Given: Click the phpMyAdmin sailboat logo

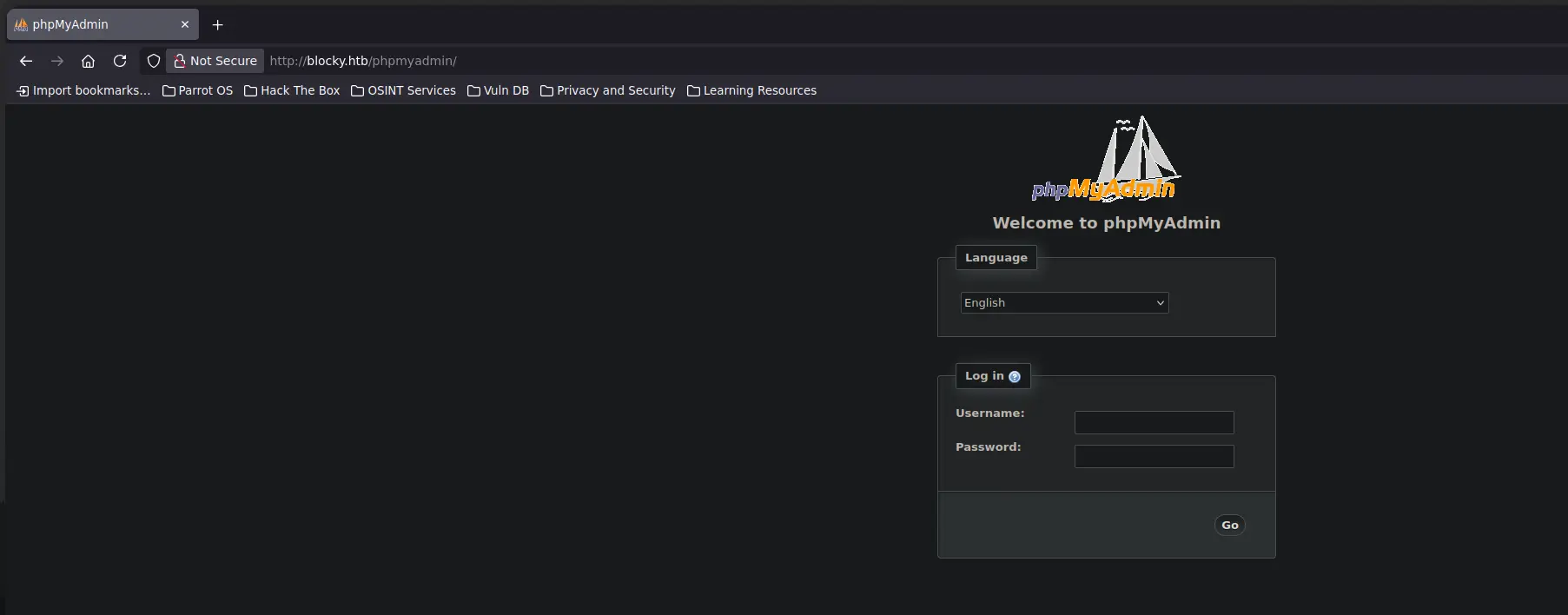Looking at the screenshot, I should (x=1106, y=160).
